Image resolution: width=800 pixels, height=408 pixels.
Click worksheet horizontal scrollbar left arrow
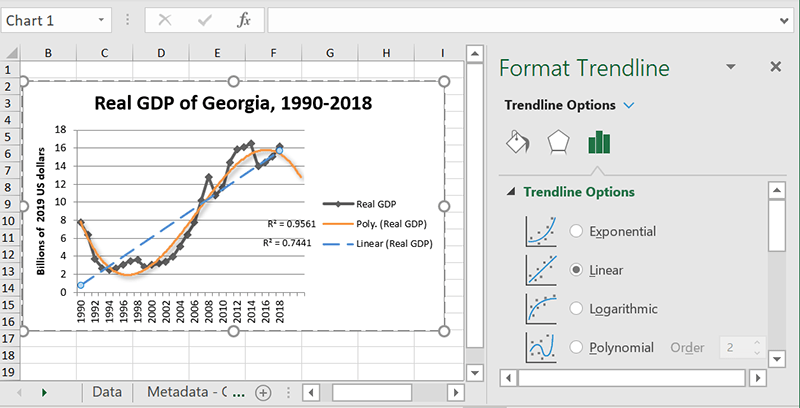(x=311, y=393)
